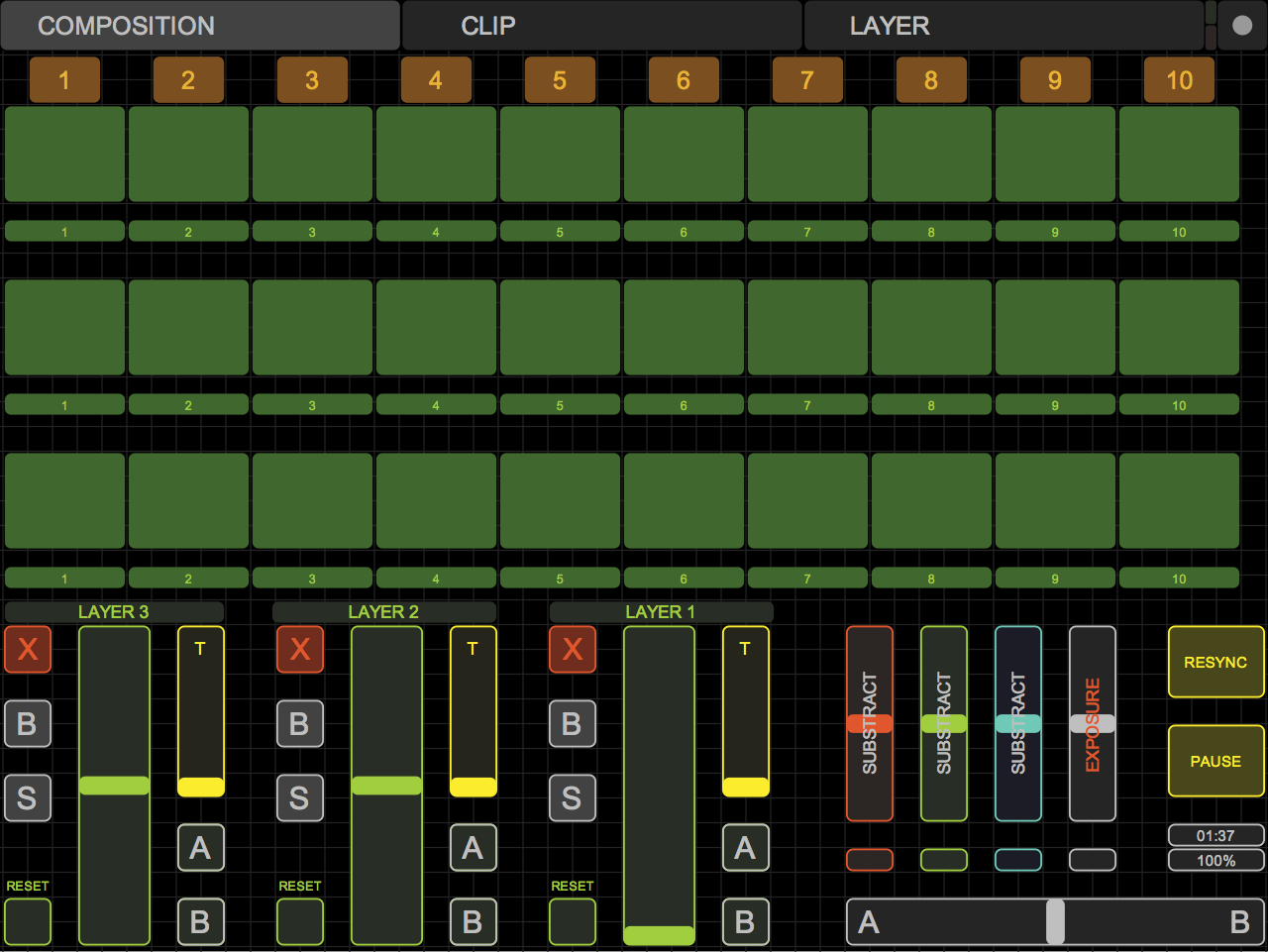Assign Layer 2 to crossfader group B

click(473, 922)
